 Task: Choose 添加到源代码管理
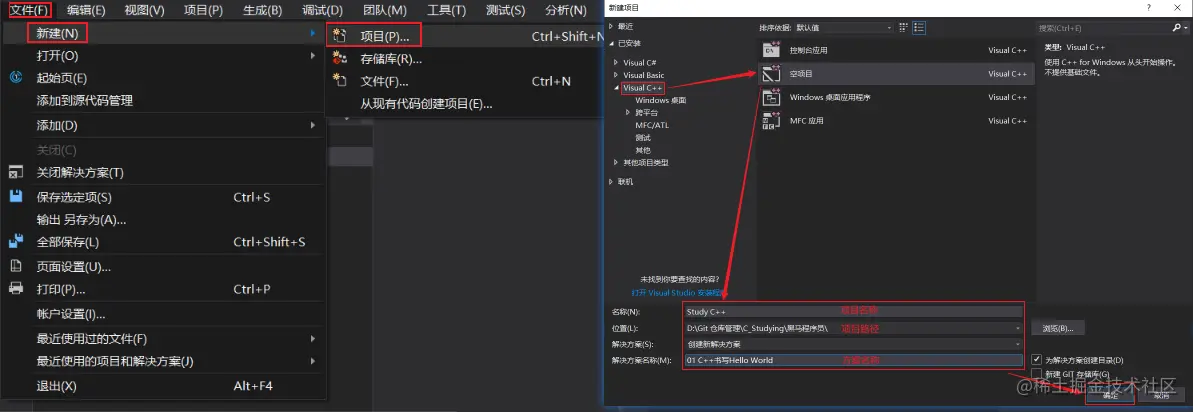tap(84, 100)
